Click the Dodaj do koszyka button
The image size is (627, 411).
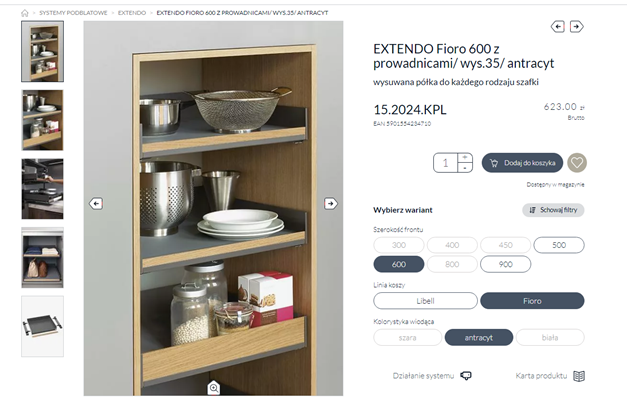coord(522,163)
